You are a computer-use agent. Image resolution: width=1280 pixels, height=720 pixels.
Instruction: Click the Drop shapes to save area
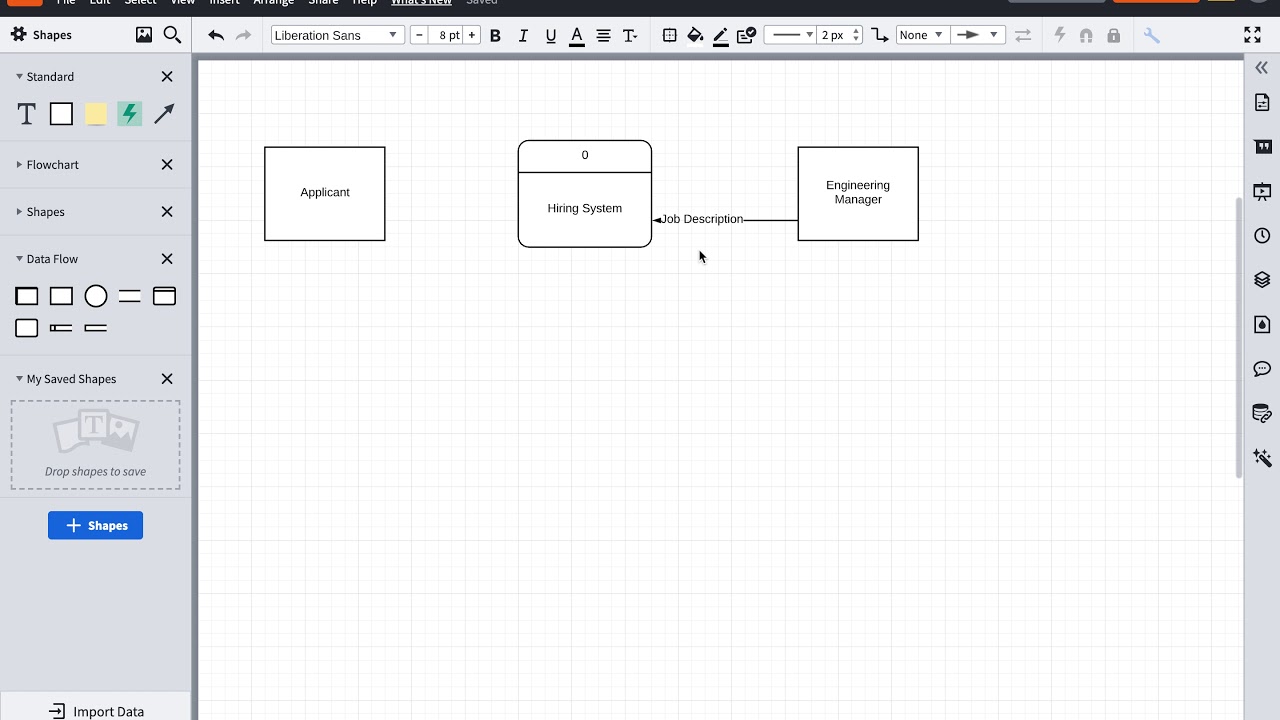96,445
